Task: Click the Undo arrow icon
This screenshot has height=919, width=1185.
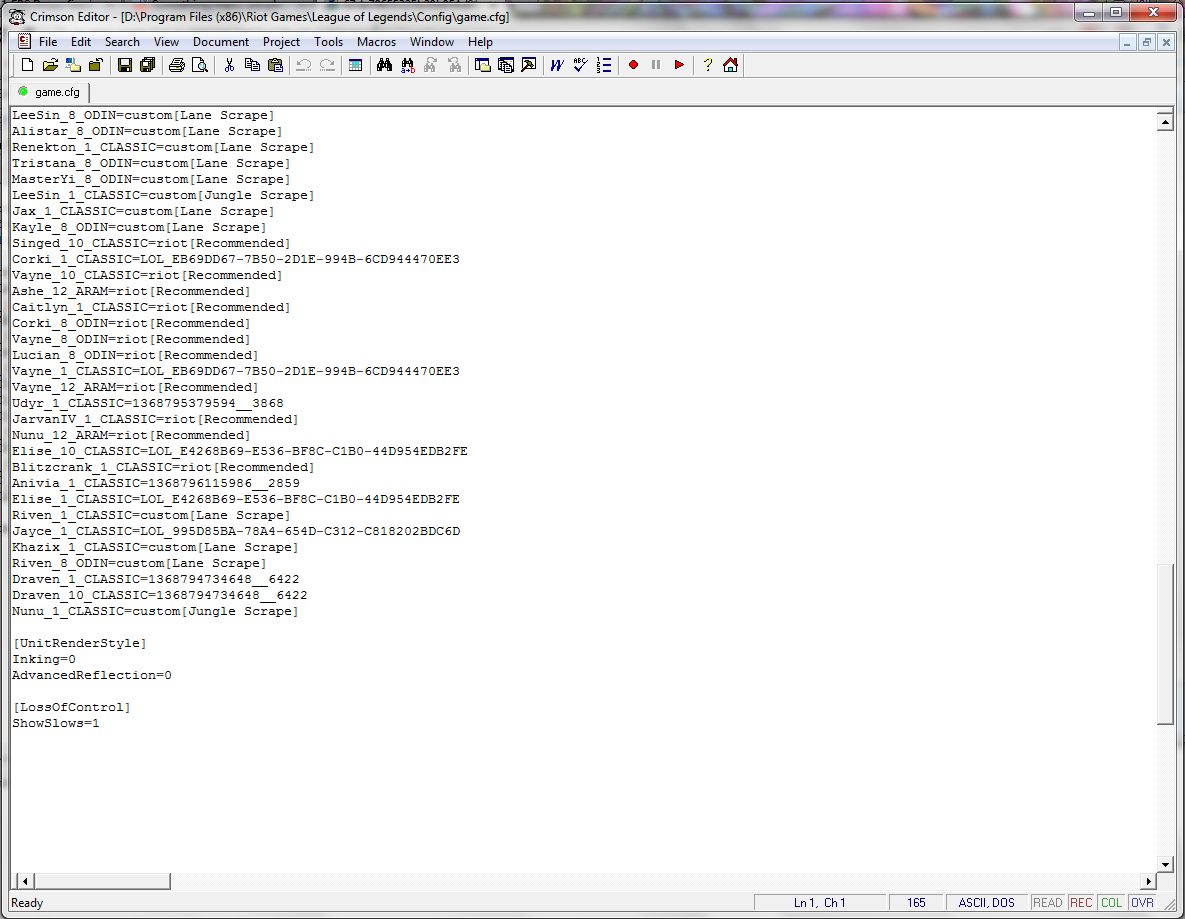Action: coord(304,65)
